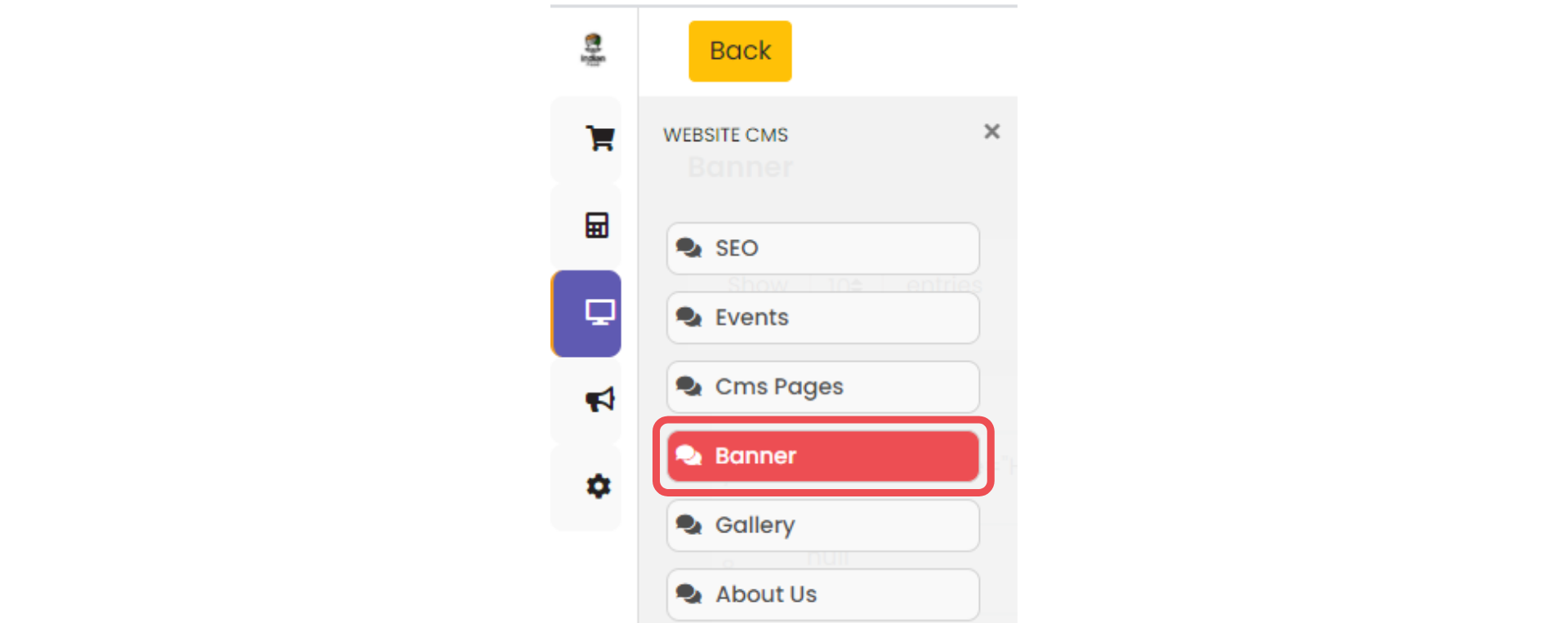
Task: Click the chat icon beside Events
Action: (689, 318)
